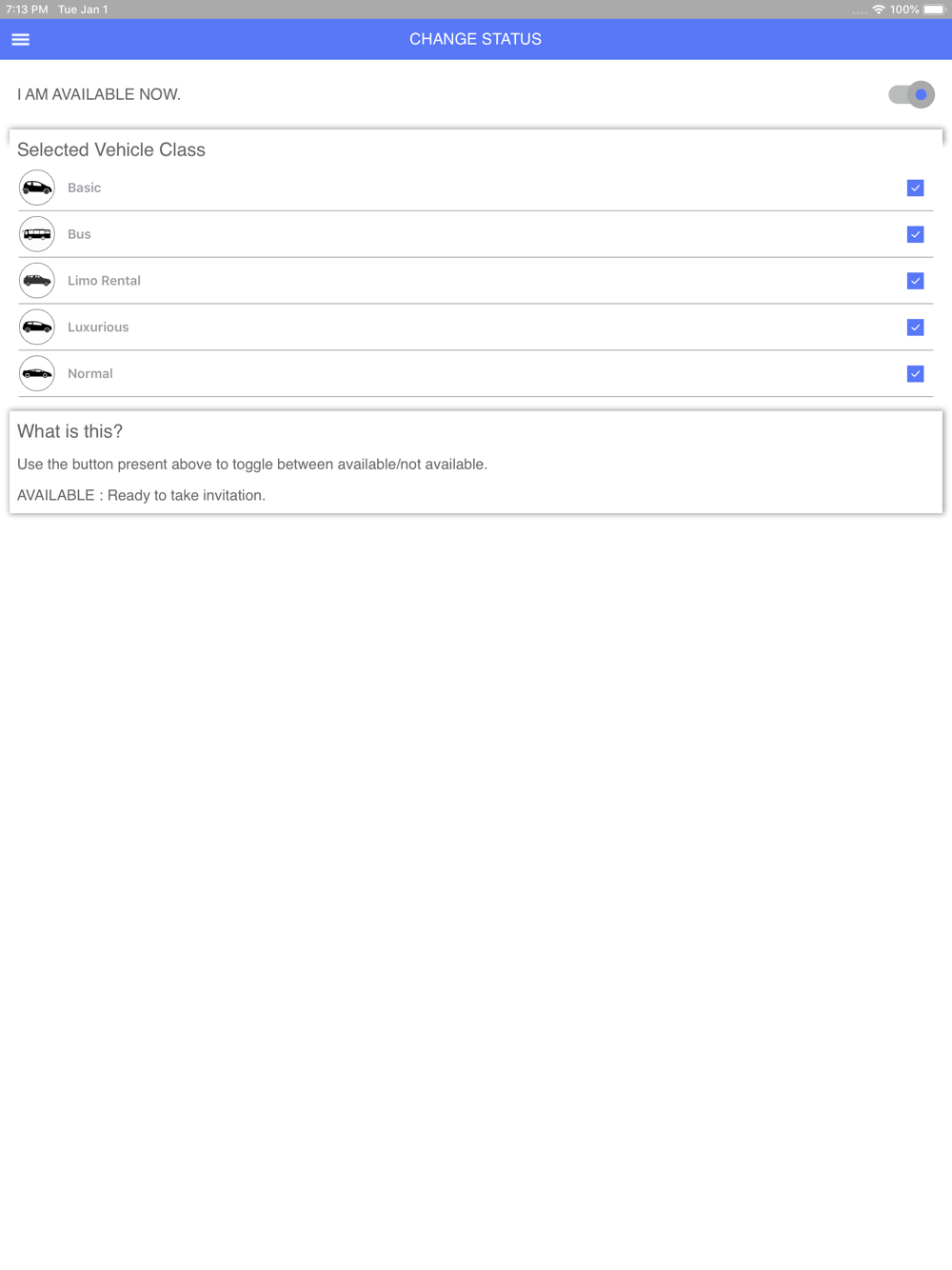This screenshot has width=952, height=1270.
Task: Tap the battery status icon
Action: [934, 10]
